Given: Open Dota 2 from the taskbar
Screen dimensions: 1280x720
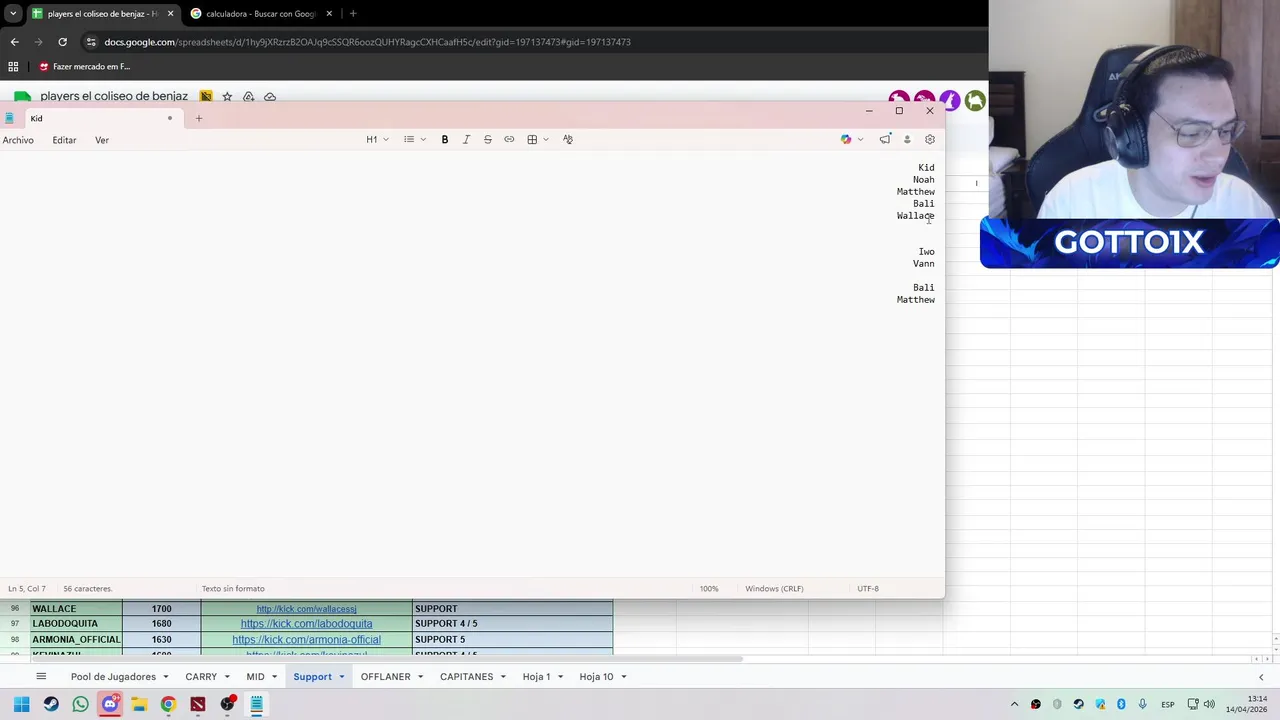Looking at the screenshot, I should (x=198, y=704).
